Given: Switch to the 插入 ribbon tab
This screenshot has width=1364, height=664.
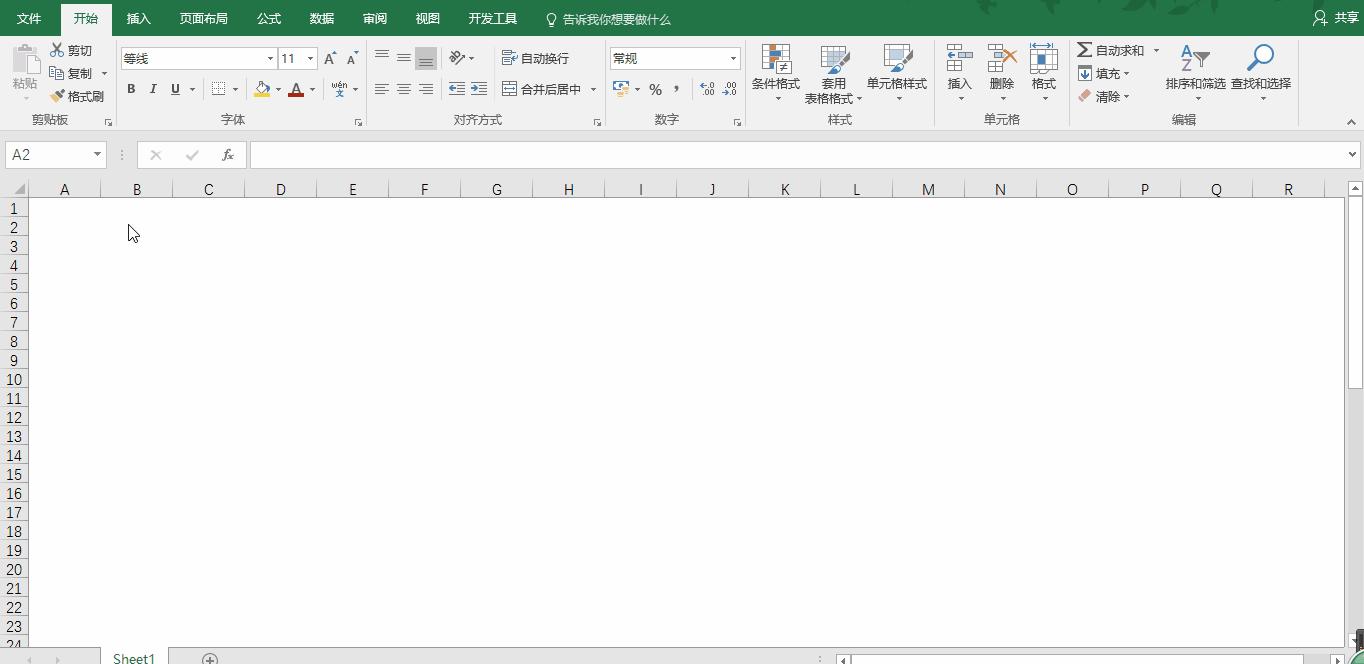Looking at the screenshot, I should [138, 18].
